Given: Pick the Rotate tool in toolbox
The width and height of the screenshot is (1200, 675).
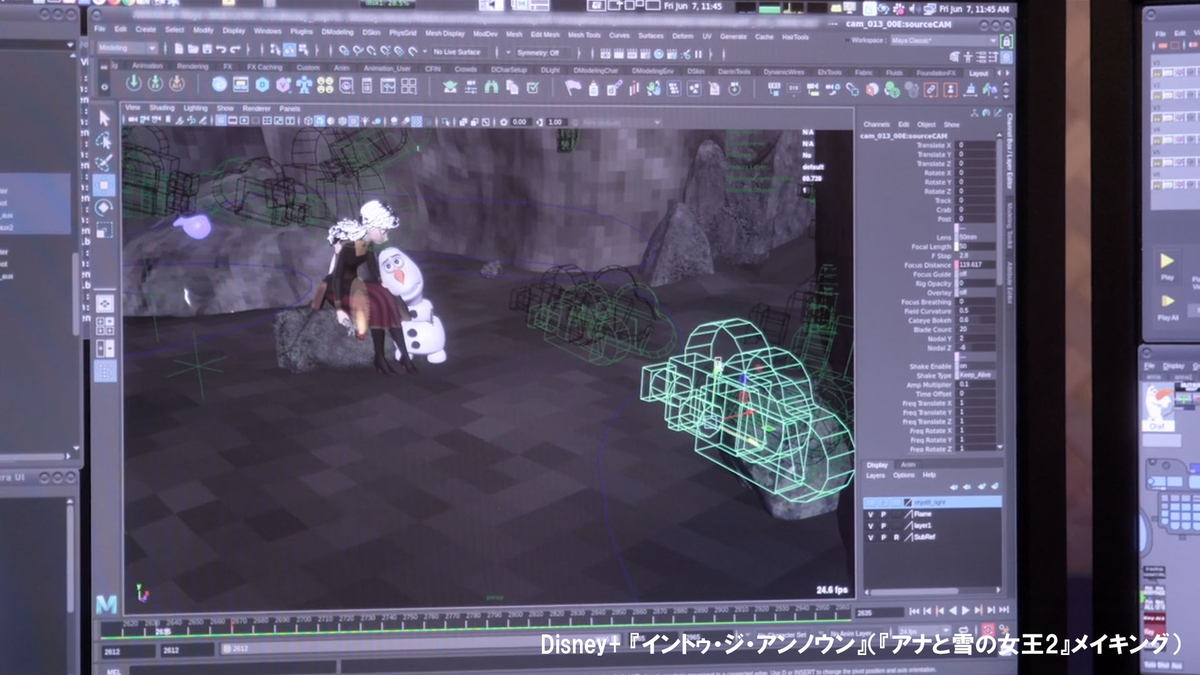Looking at the screenshot, I should pos(105,208).
